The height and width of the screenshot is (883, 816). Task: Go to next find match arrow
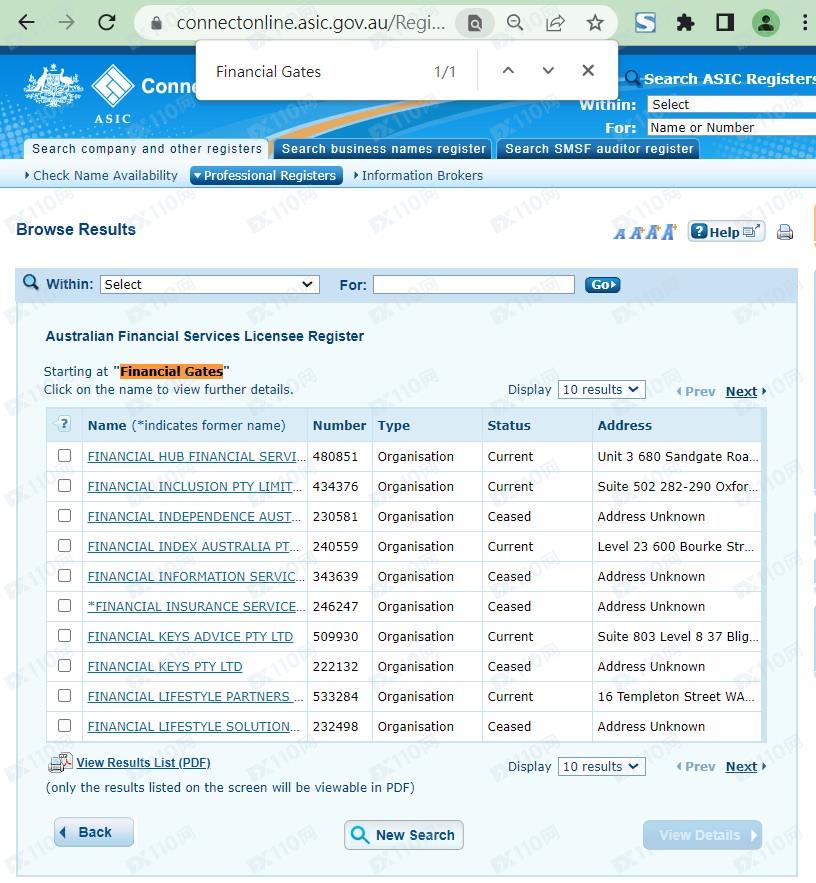pos(548,70)
